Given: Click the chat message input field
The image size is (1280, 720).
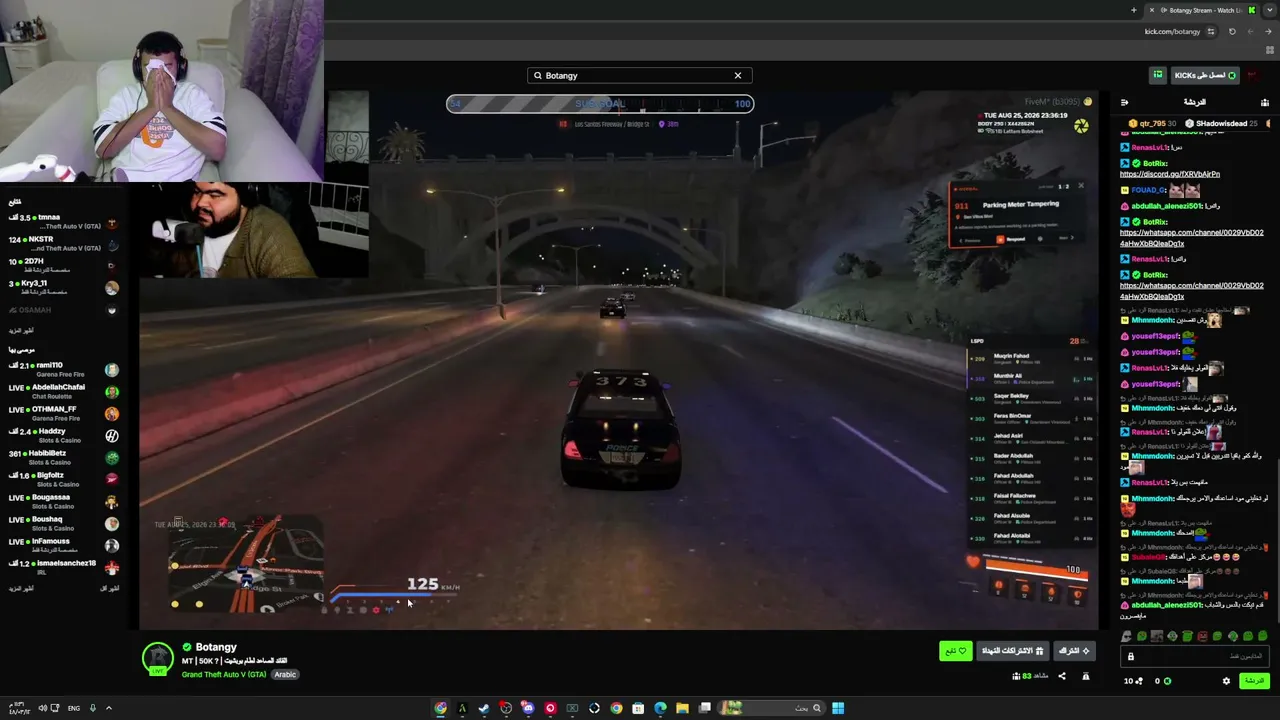Looking at the screenshot, I should coord(1196,656).
